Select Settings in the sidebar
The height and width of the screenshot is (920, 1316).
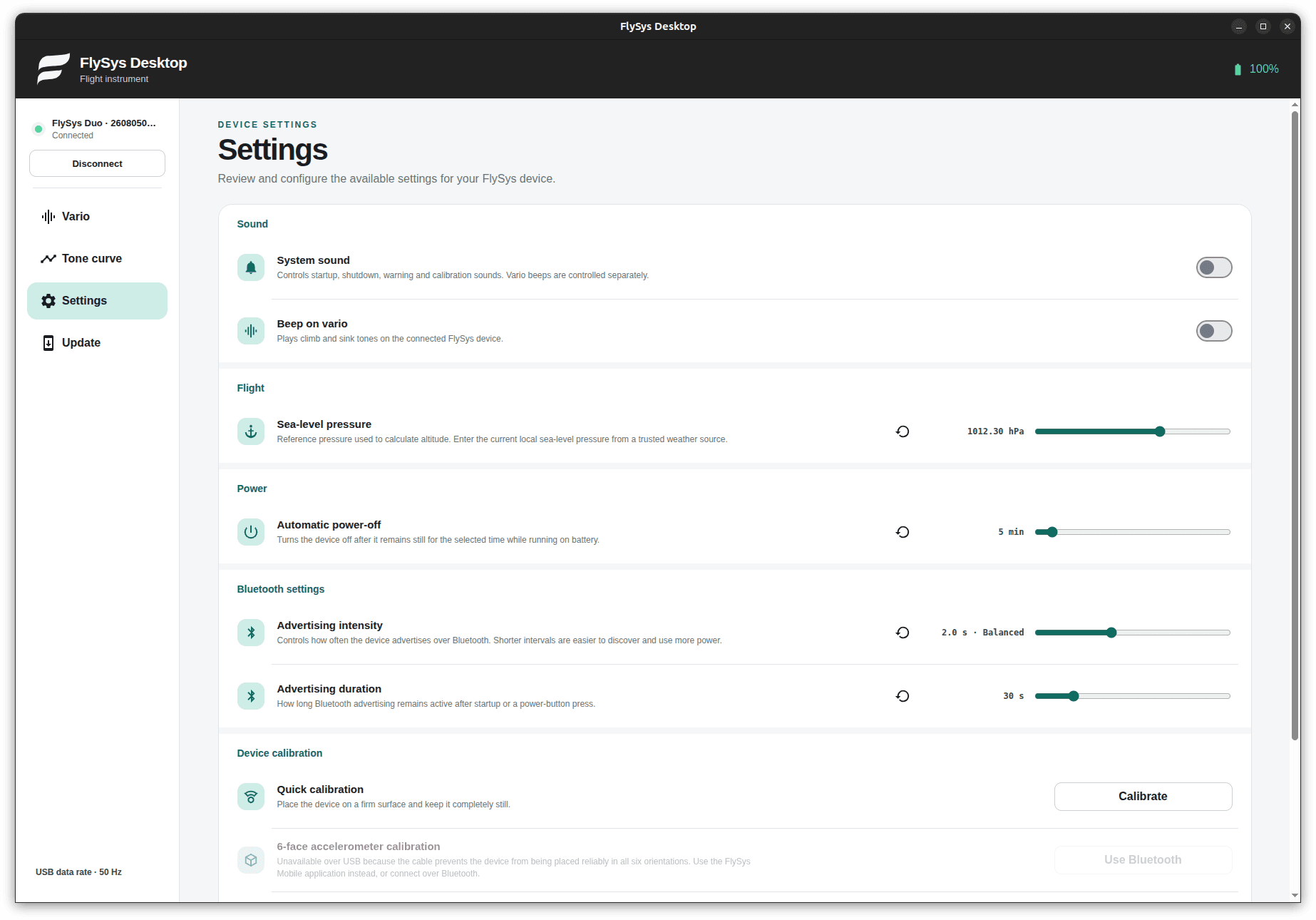click(97, 301)
